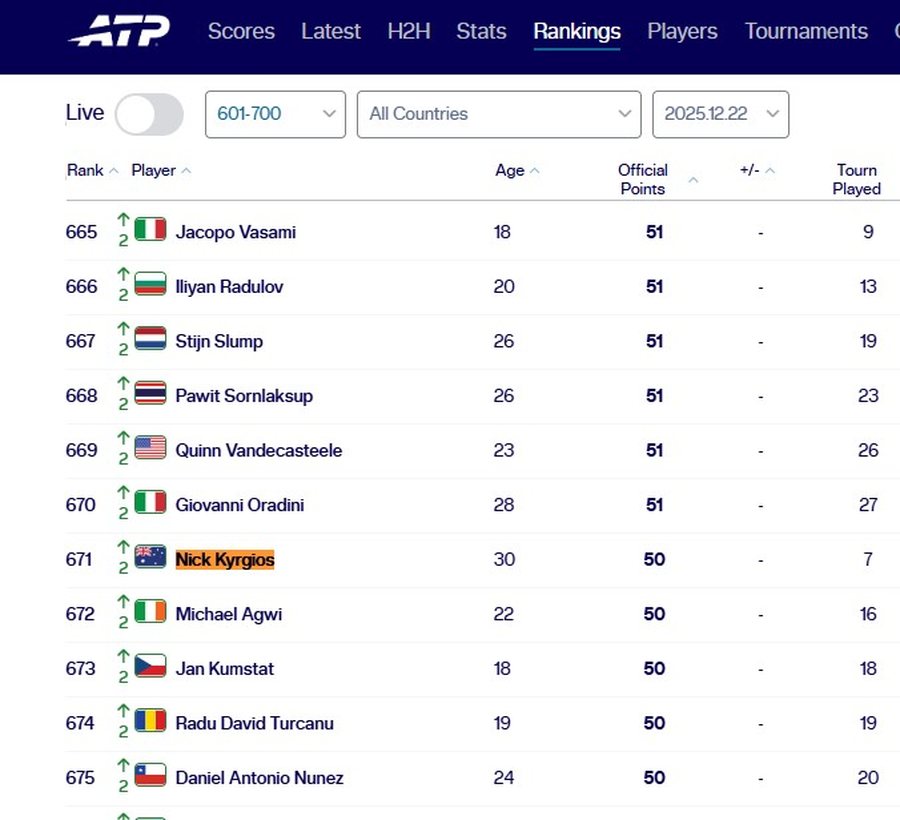The width and height of the screenshot is (900, 820).
Task: Click the ATP logo
Action: (120, 31)
